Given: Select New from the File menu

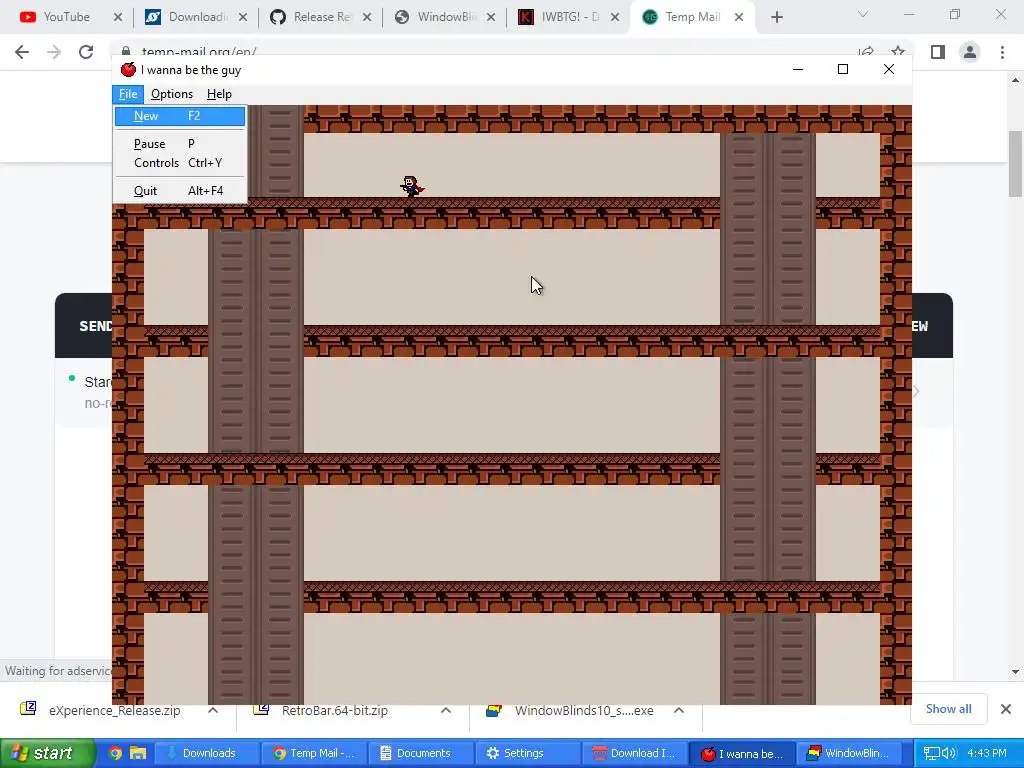Looking at the screenshot, I should tap(180, 116).
